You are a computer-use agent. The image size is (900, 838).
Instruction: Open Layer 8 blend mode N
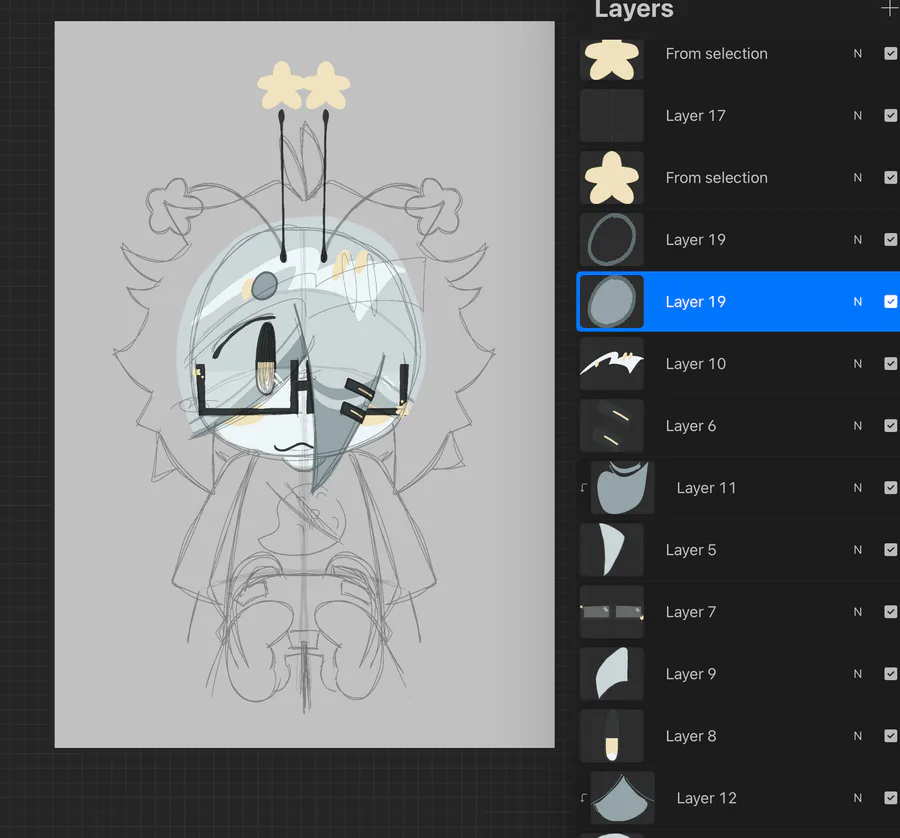(858, 735)
